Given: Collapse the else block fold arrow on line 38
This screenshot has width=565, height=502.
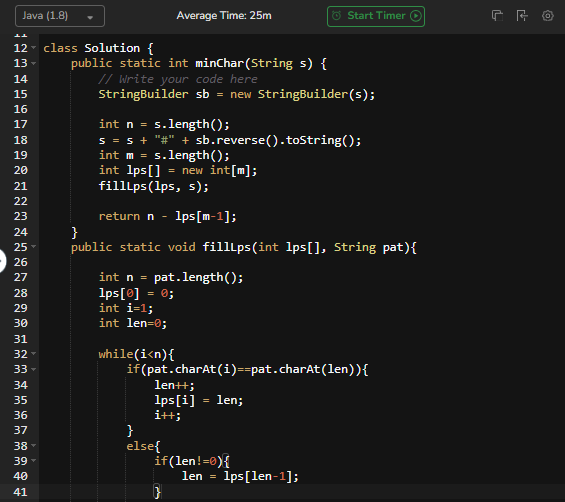Looking at the screenshot, I should [34, 446].
